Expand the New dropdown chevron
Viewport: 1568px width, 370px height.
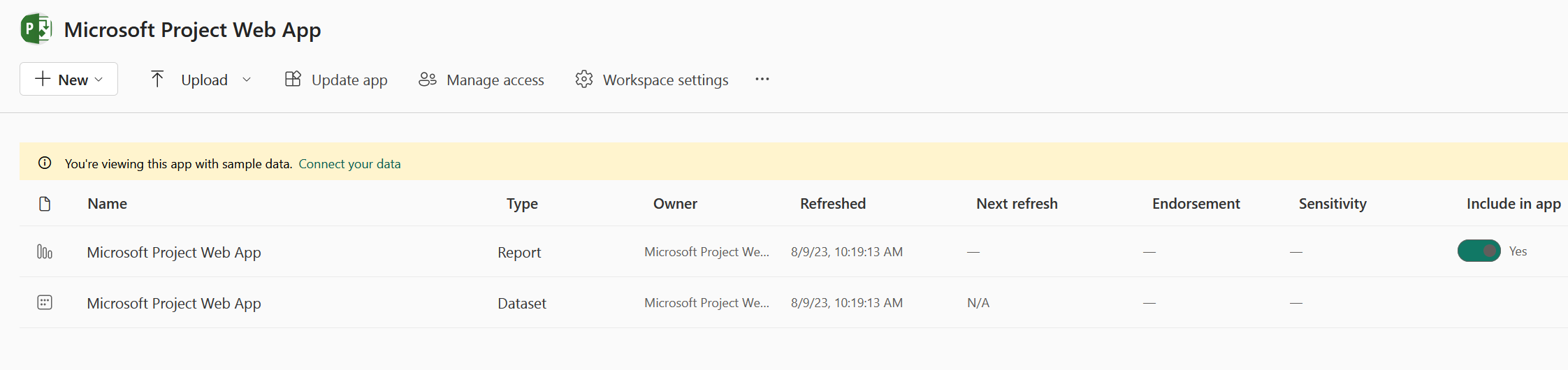pos(99,80)
